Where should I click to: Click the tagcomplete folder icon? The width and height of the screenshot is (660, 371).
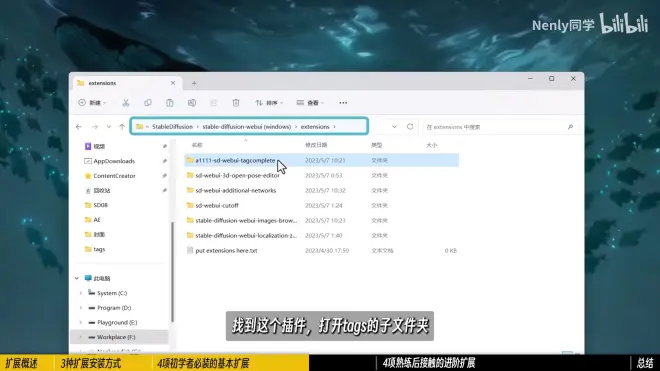[190, 160]
